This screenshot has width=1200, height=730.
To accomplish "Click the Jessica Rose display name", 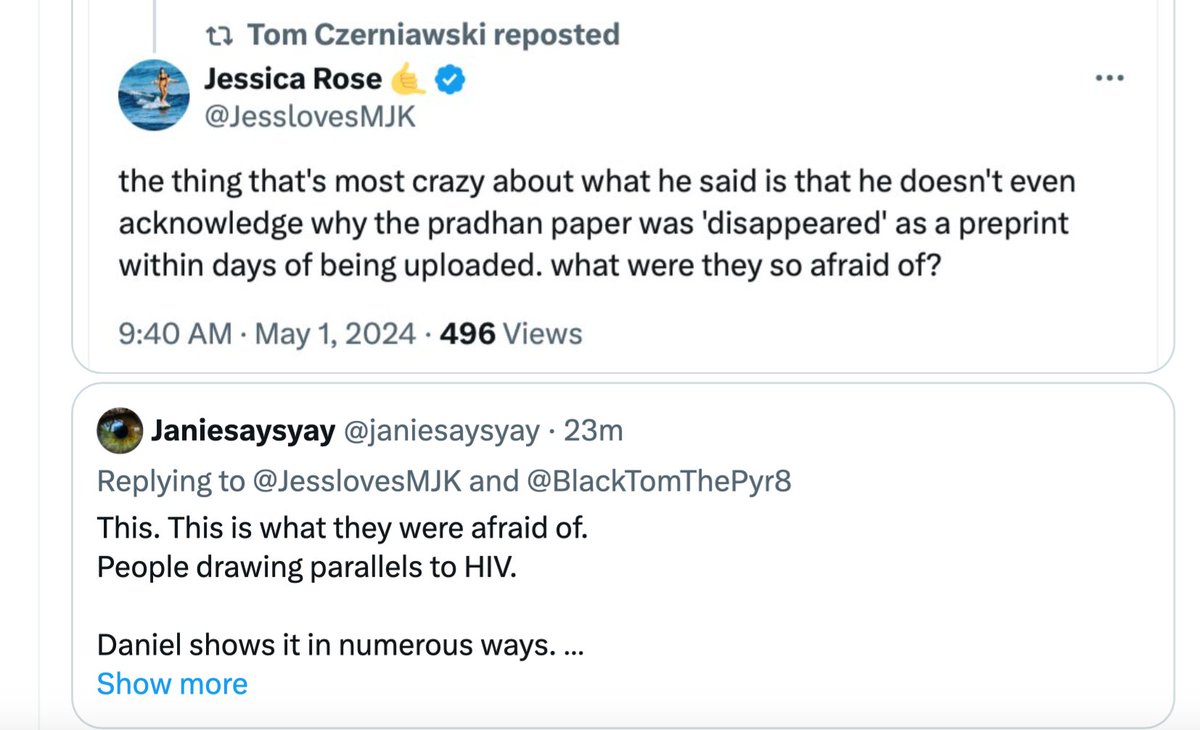I will pos(292,78).
